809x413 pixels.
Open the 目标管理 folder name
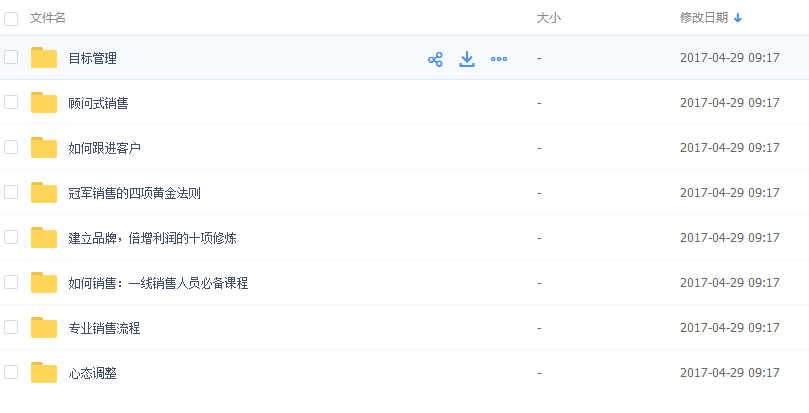click(x=92, y=58)
